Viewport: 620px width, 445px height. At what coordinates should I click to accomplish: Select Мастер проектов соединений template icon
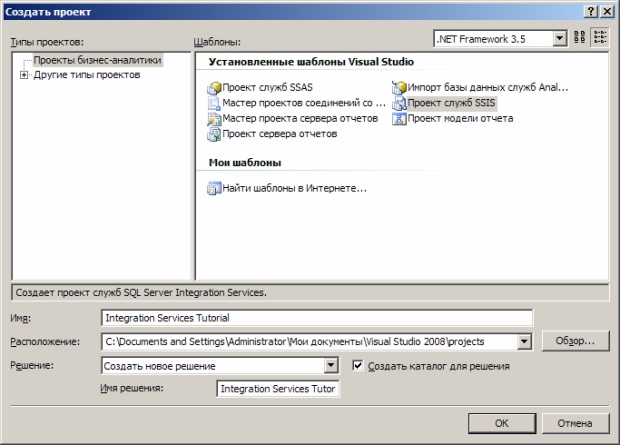(213, 103)
